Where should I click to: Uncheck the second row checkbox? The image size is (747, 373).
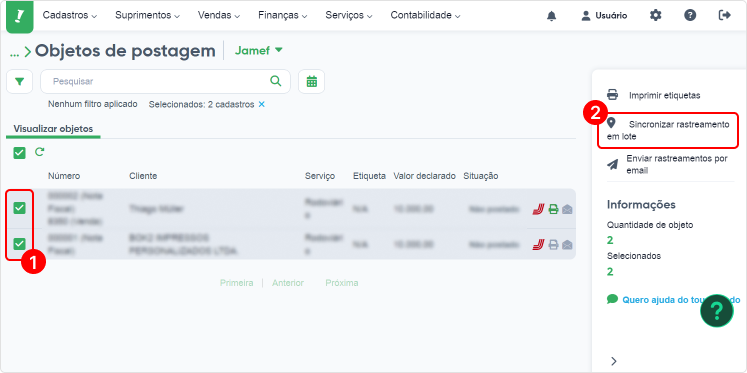click(19, 244)
